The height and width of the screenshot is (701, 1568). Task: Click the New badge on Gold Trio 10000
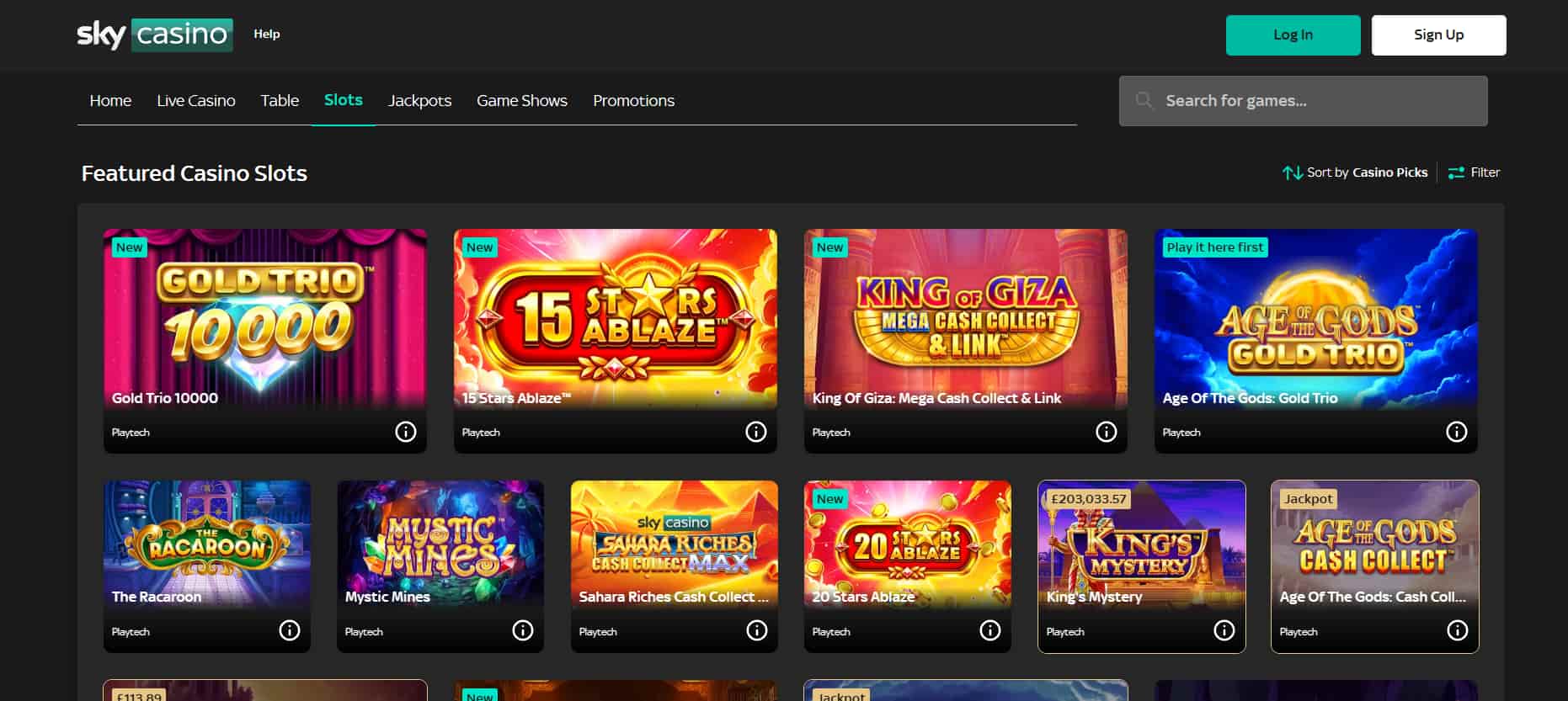pos(130,247)
